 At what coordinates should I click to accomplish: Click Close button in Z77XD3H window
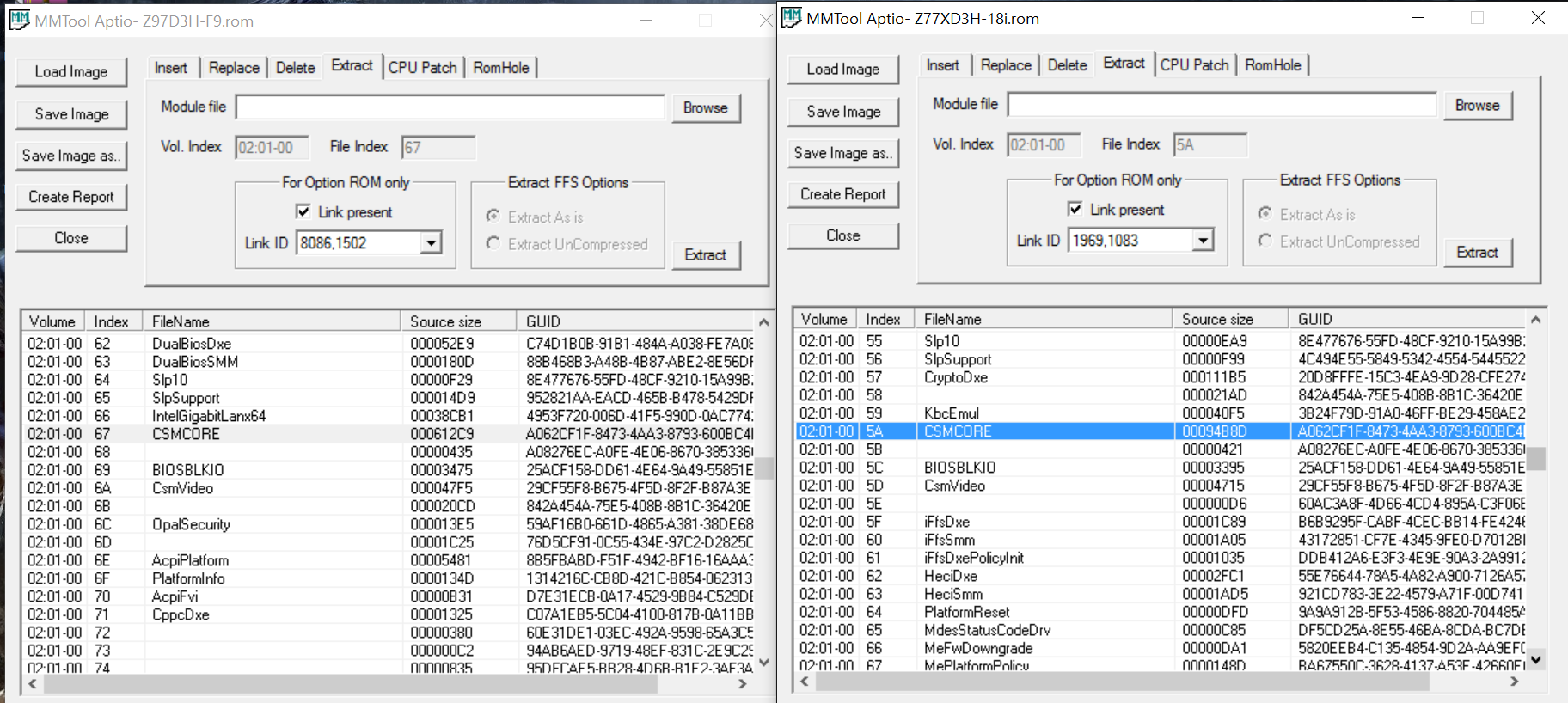(x=843, y=235)
